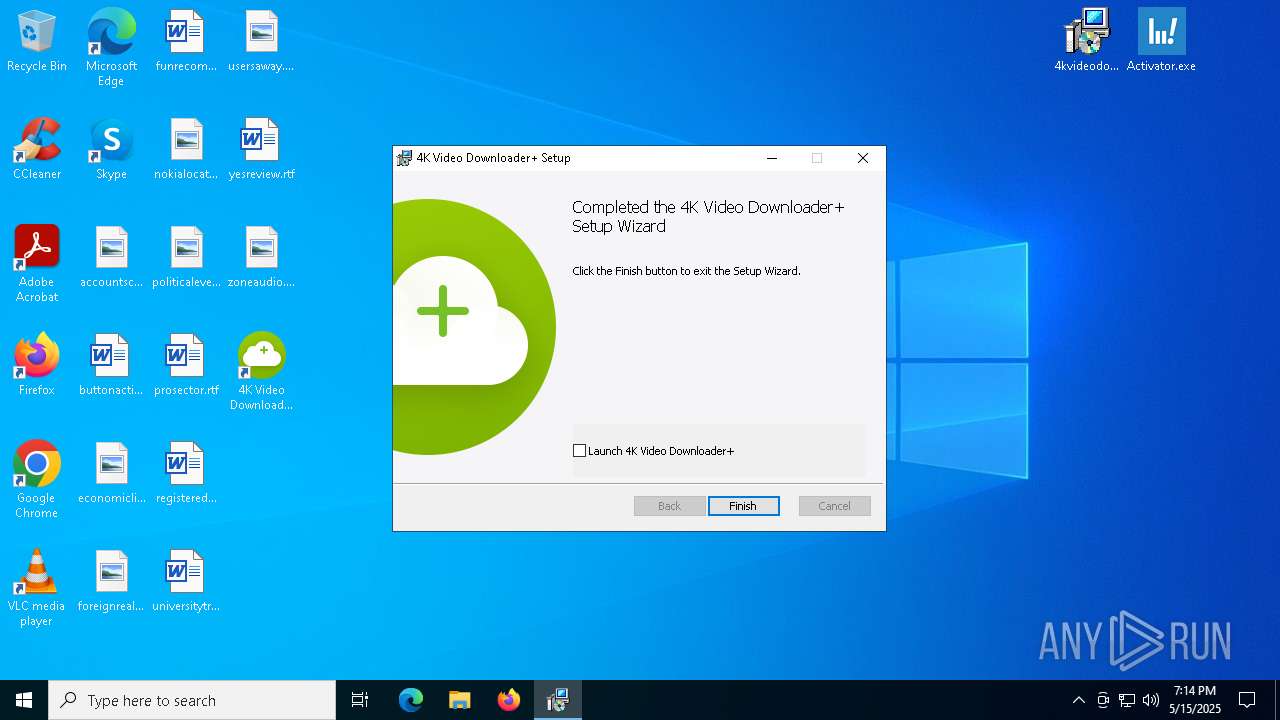
Task: Select the accountsc image file icon
Action: (x=111, y=258)
